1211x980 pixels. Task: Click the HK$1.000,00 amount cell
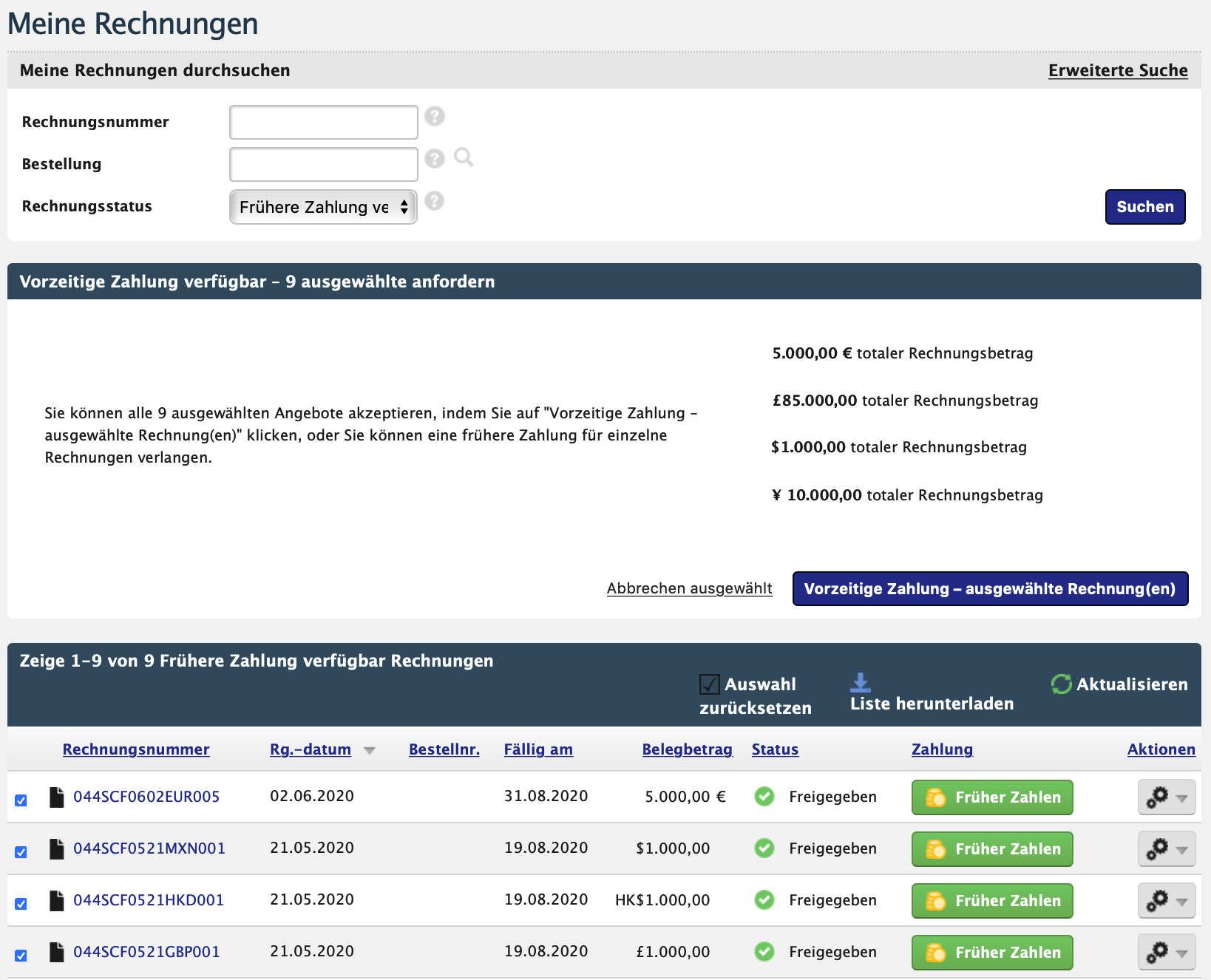pos(662,900)
